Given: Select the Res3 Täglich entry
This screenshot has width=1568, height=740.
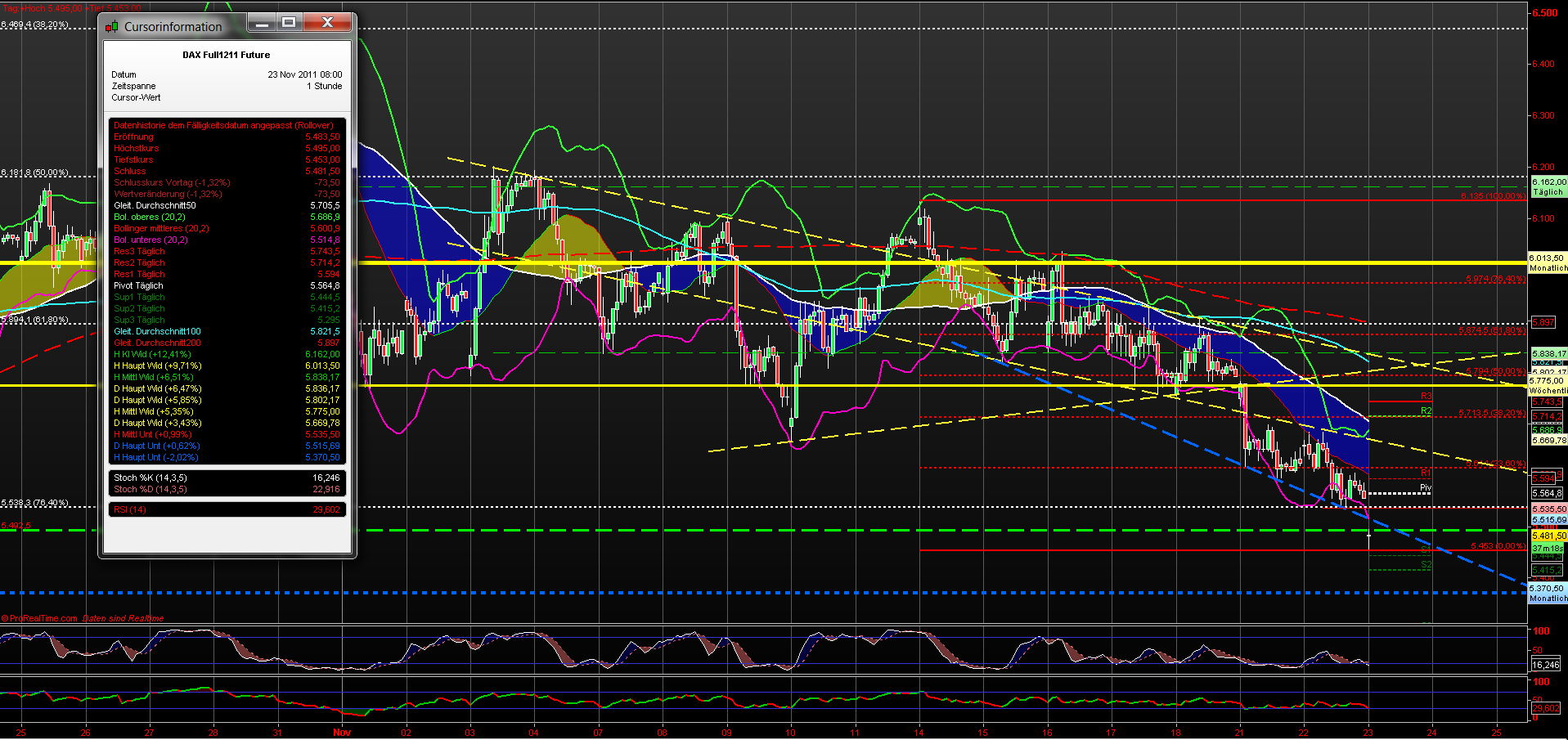Looking at the screenshot, I should pos(138,251).
